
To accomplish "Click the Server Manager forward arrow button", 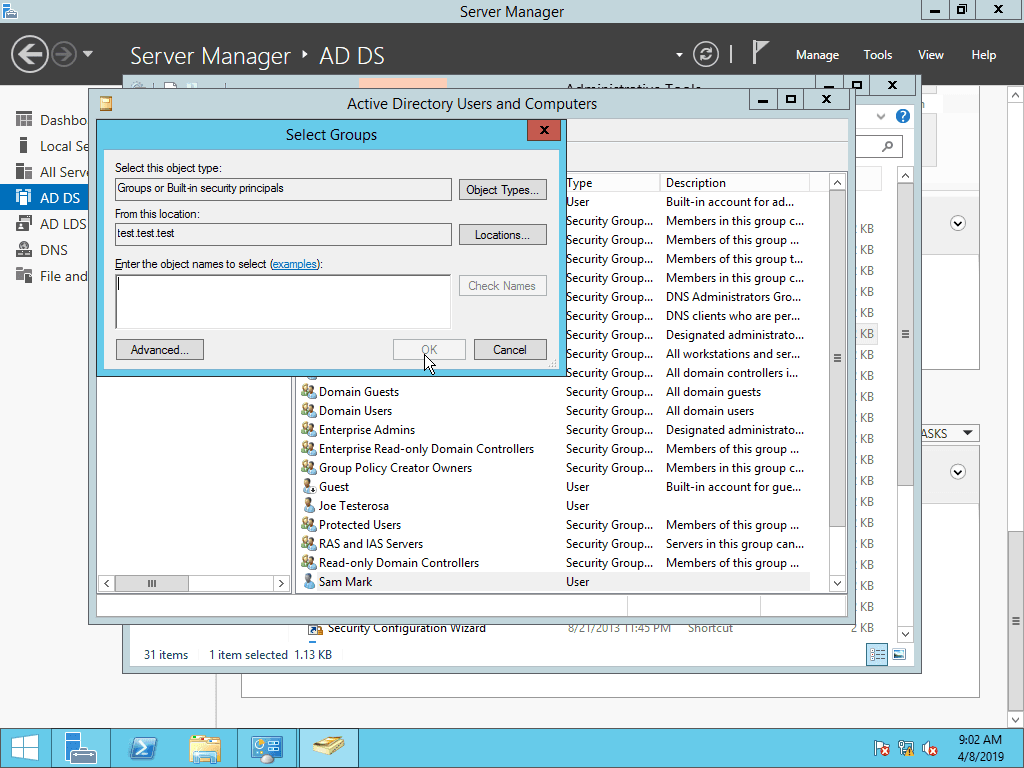I will coord(64,54).
